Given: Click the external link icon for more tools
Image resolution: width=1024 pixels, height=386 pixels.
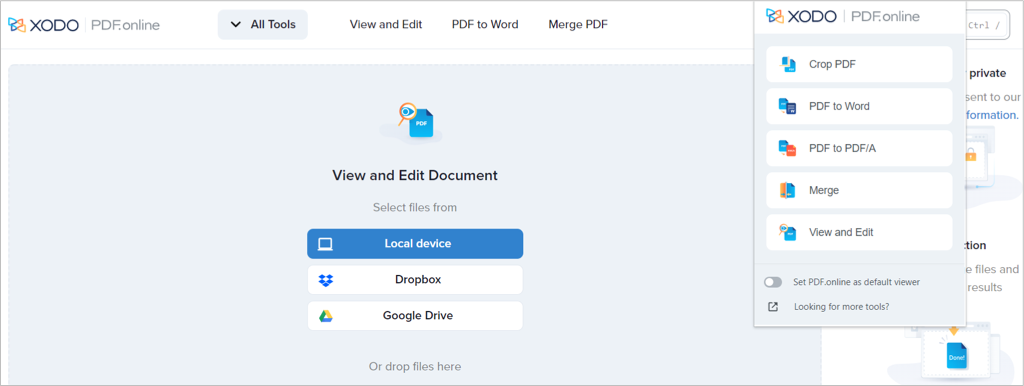Looking at the screenshot, I should pyautogui.click(x=773, y=306).
